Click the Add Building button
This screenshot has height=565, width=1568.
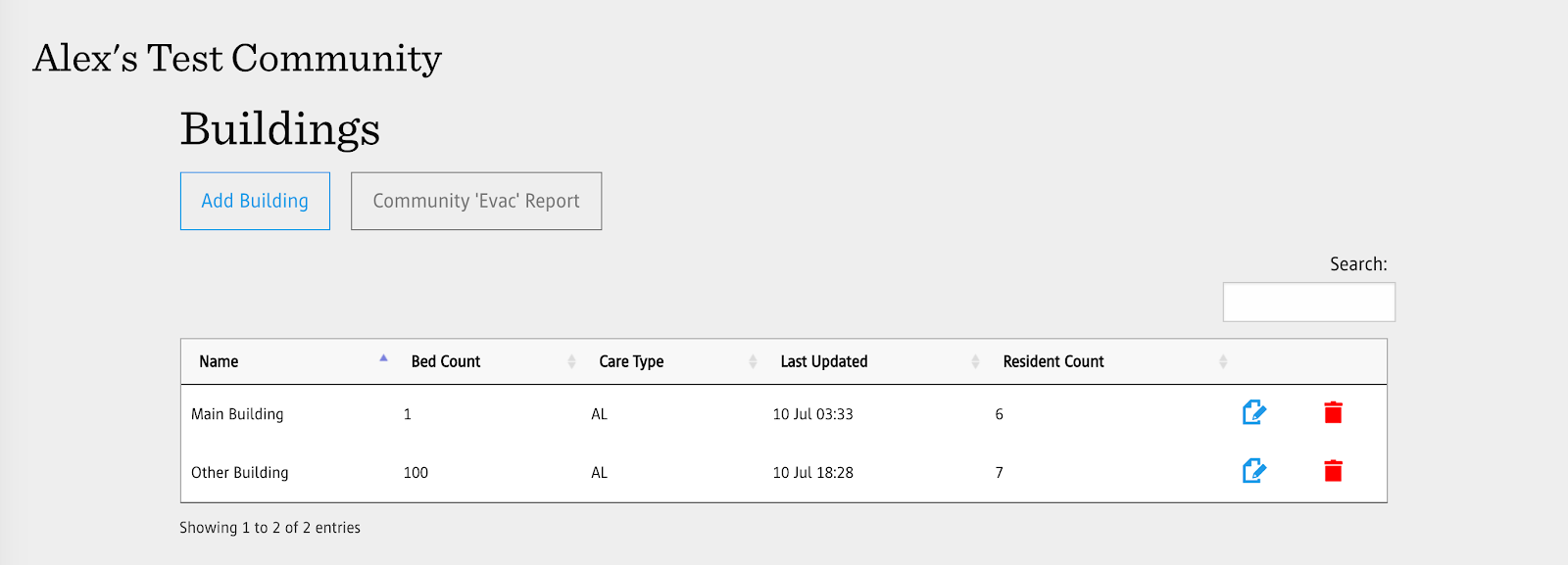tap(255, 202)
